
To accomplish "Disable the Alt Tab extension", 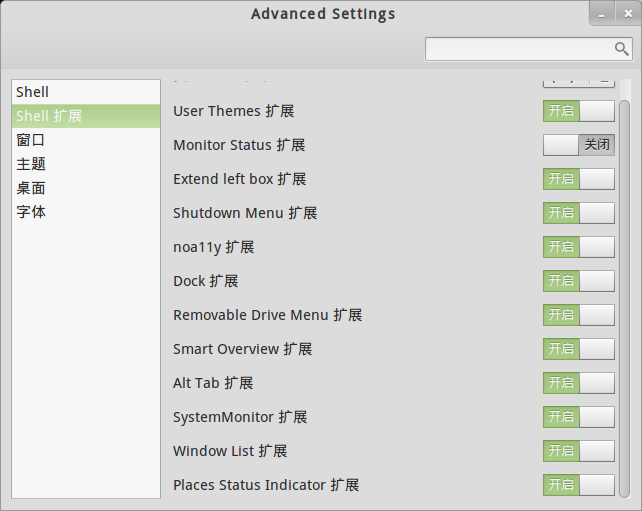I will point(578,383).
